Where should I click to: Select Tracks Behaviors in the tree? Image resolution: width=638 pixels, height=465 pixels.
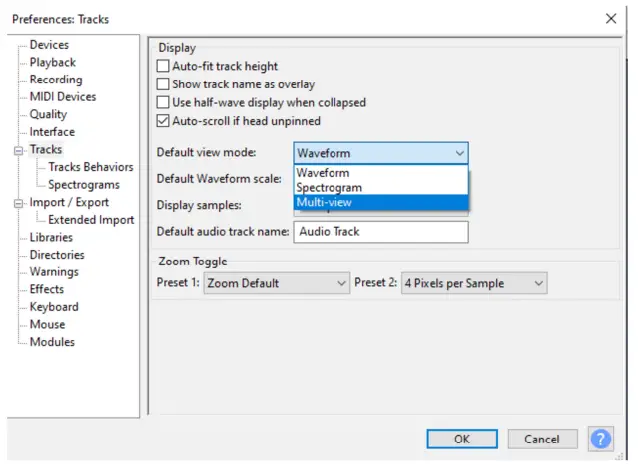[x=90, y=167]
